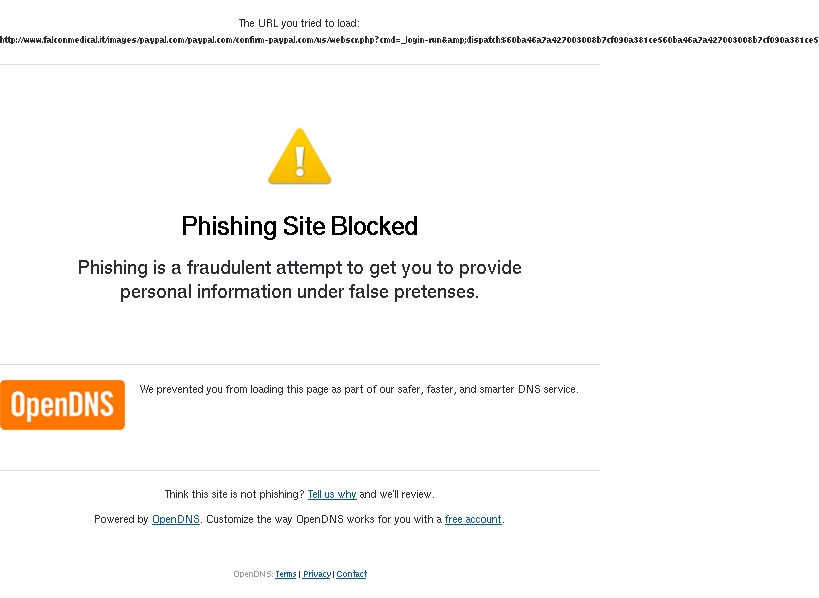Click "The URL you tried to load:" label
The image size is (819, 598).
299,23
